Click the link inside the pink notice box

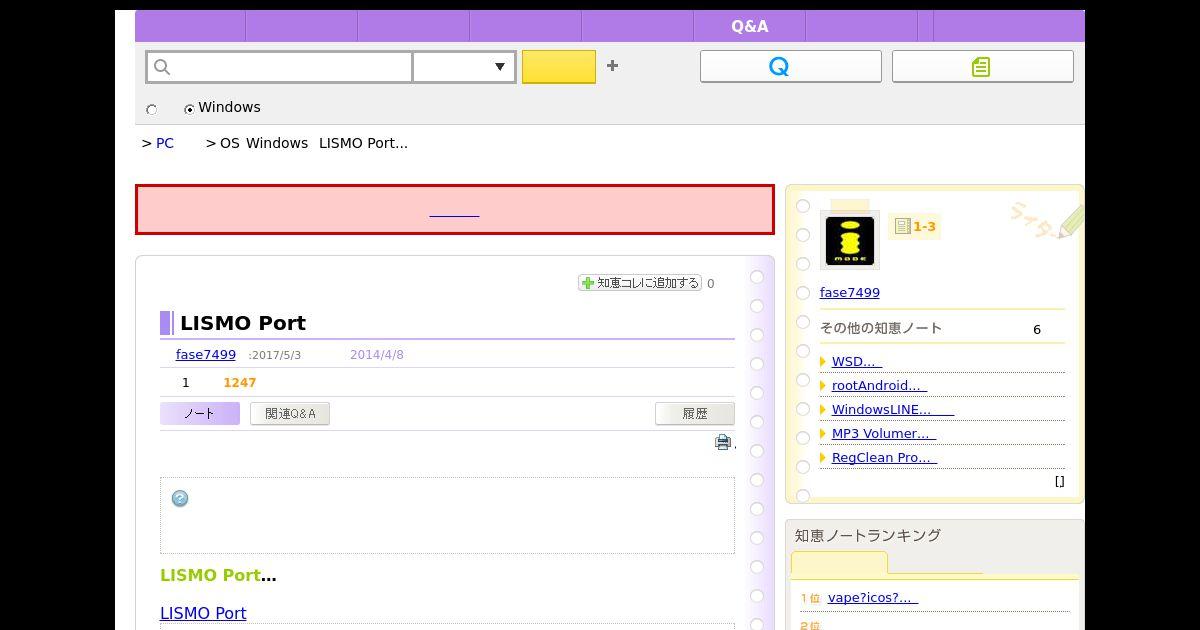[454, 210]
